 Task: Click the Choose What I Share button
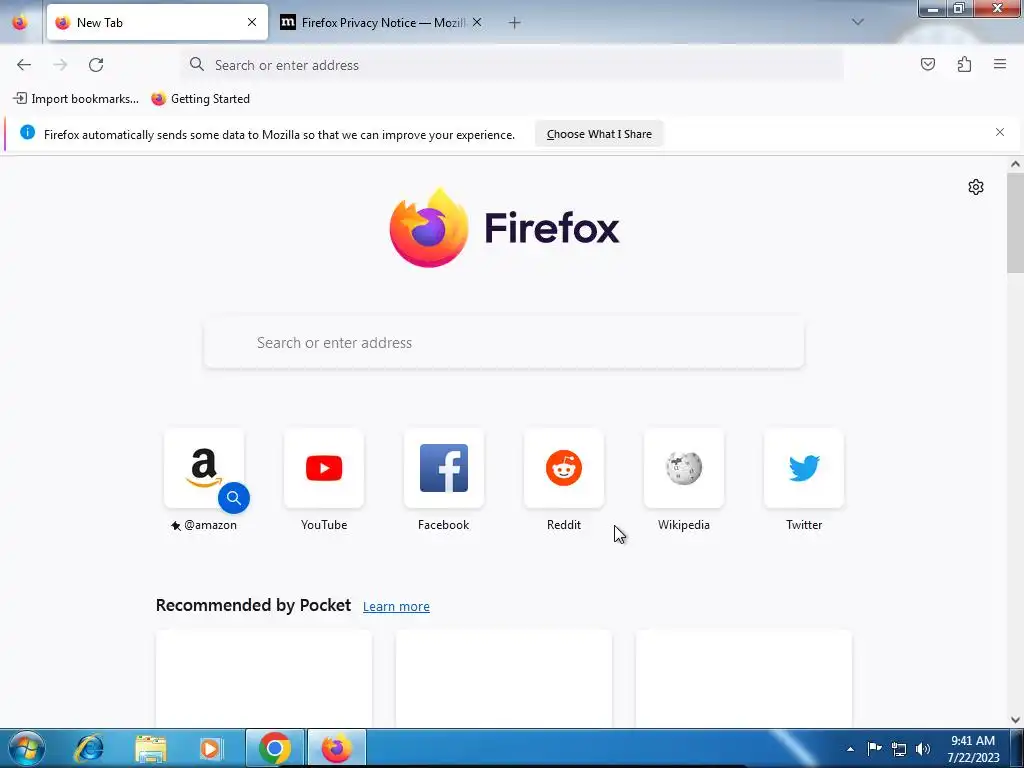click(x=599, y=134)
